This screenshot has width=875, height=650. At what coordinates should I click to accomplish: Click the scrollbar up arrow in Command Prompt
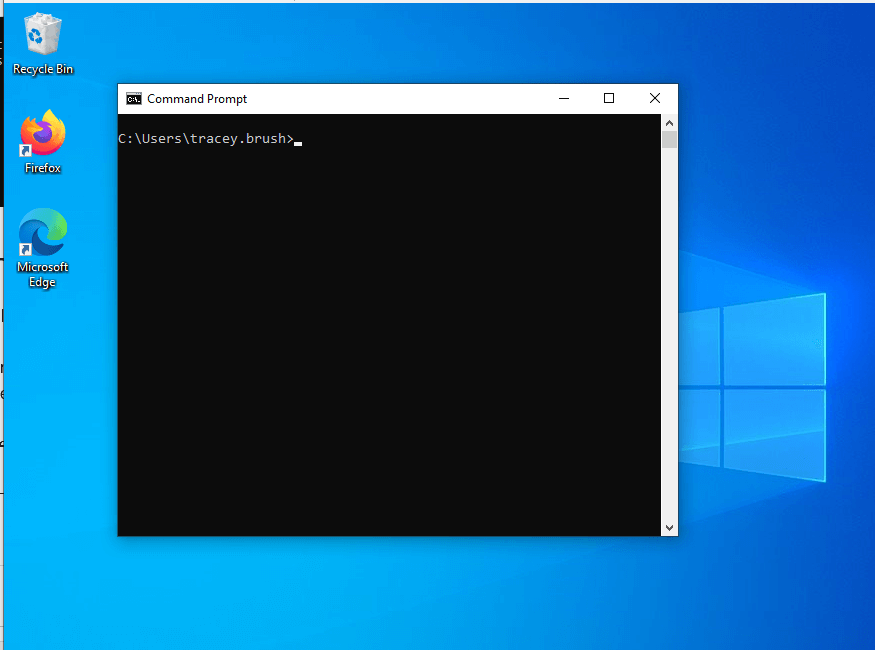click(x=669, y=123)
